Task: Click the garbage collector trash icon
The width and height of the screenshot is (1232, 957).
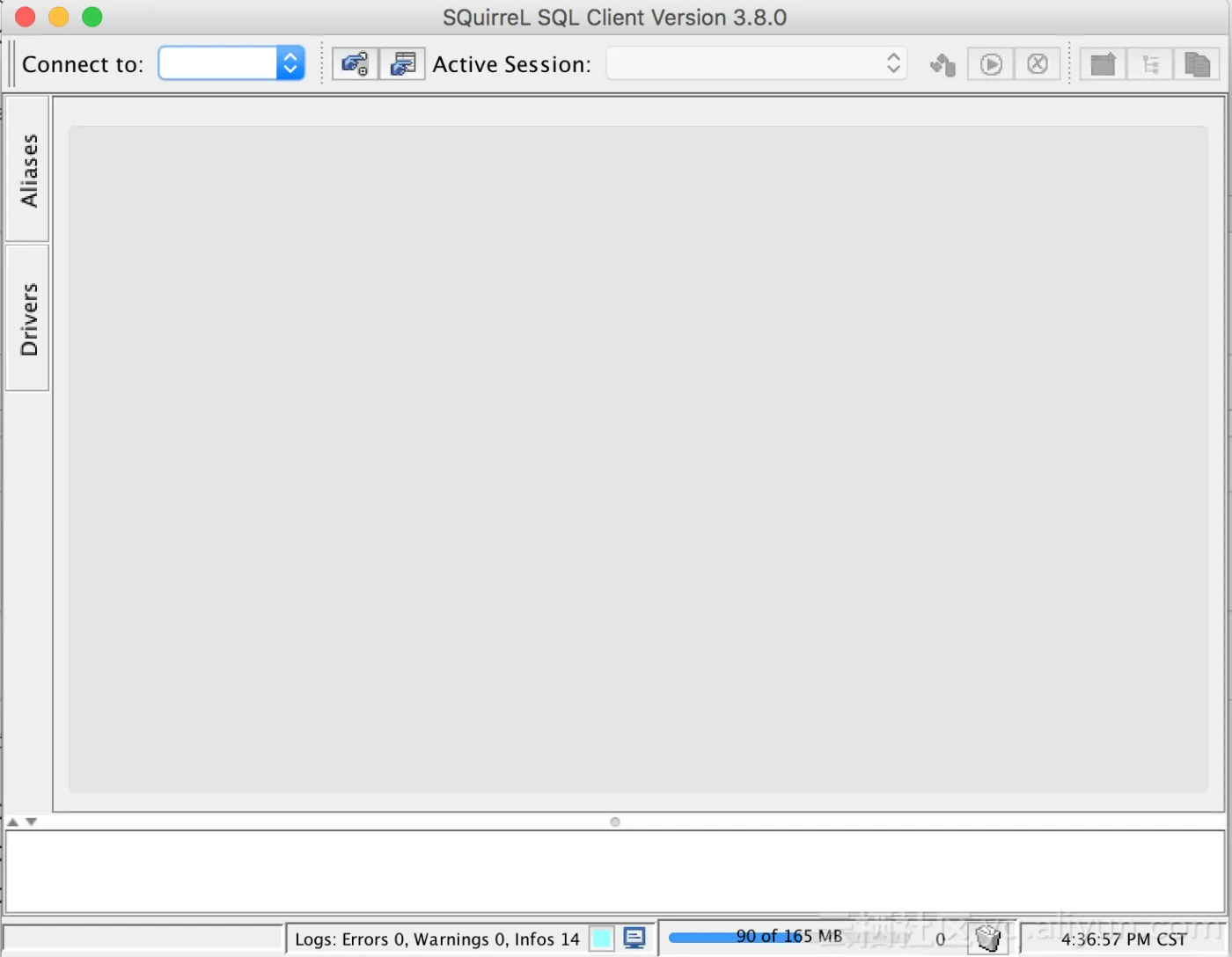Action: (988, 939)
